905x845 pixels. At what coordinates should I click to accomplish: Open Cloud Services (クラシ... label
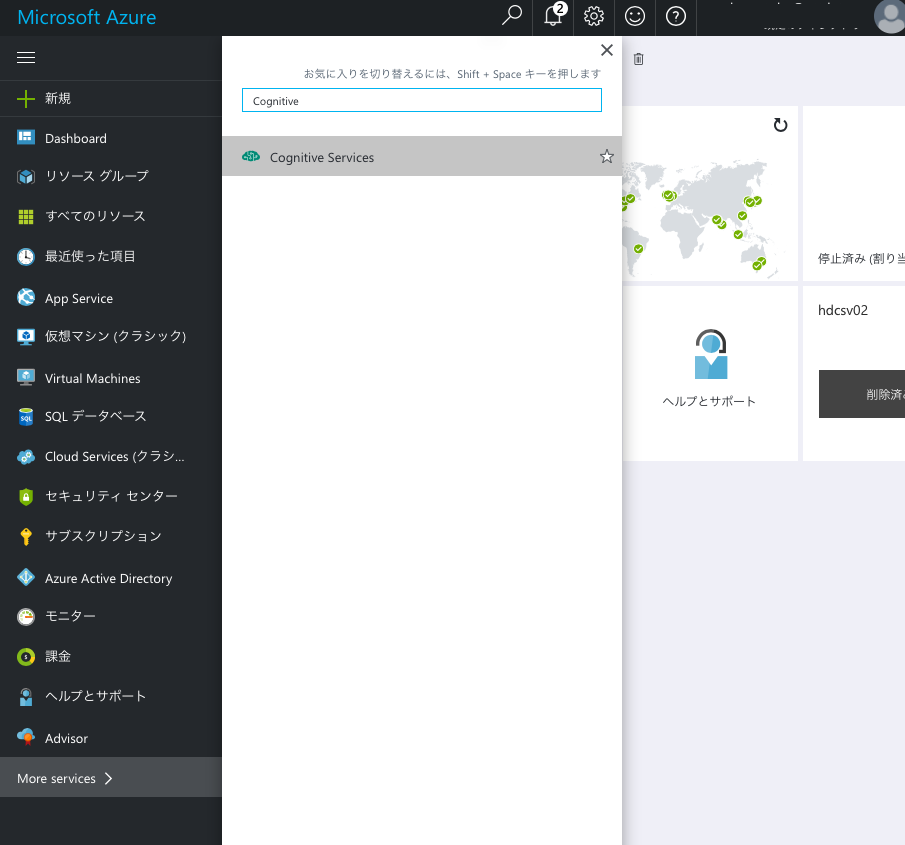click(x=115, y=457)
